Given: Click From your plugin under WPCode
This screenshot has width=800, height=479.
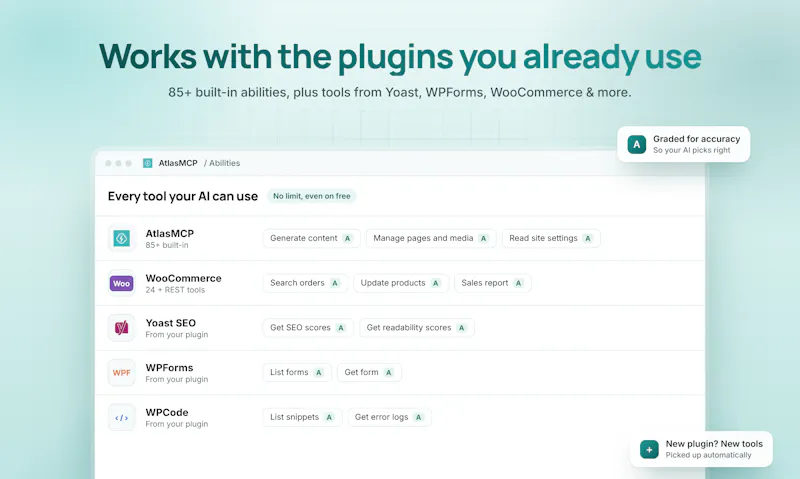Looking at the screenshot, I should (x=177, y=424).
